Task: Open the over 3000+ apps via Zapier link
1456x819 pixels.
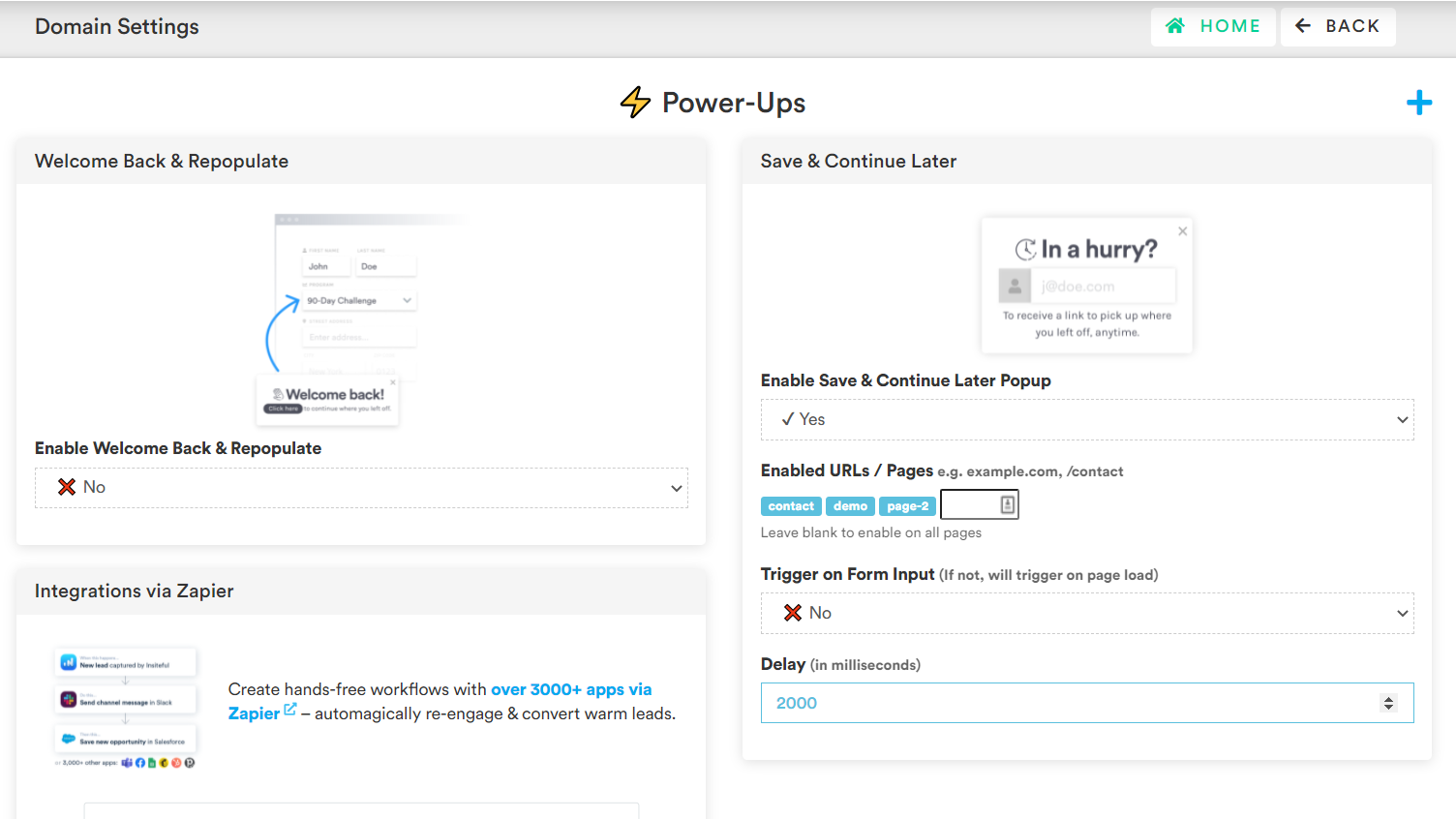Action: point(570,689)
